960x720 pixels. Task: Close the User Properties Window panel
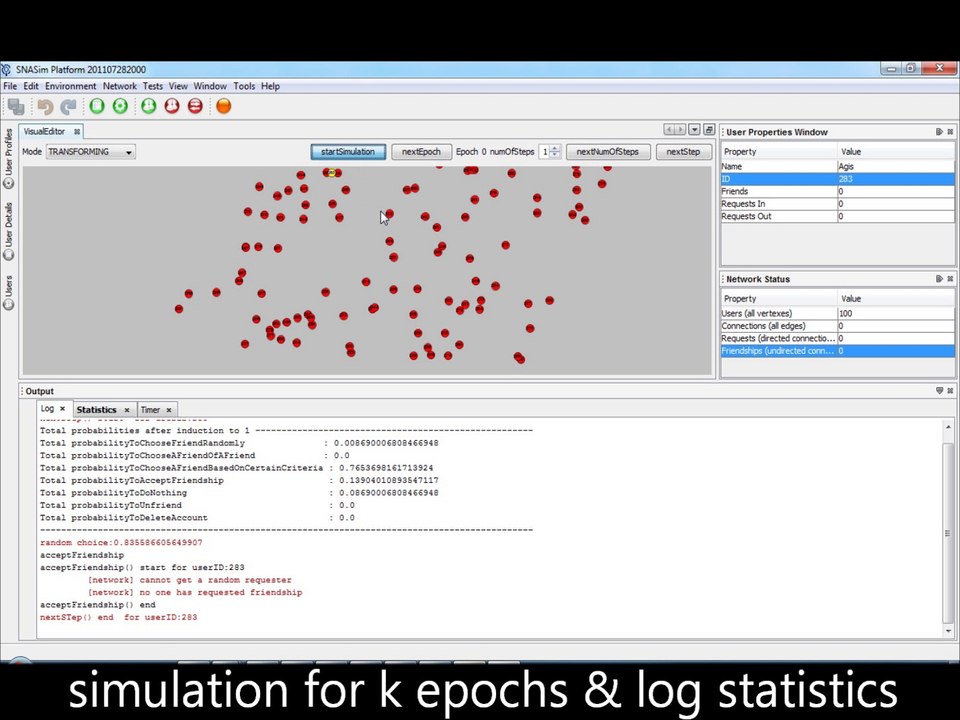coord(950,132)
